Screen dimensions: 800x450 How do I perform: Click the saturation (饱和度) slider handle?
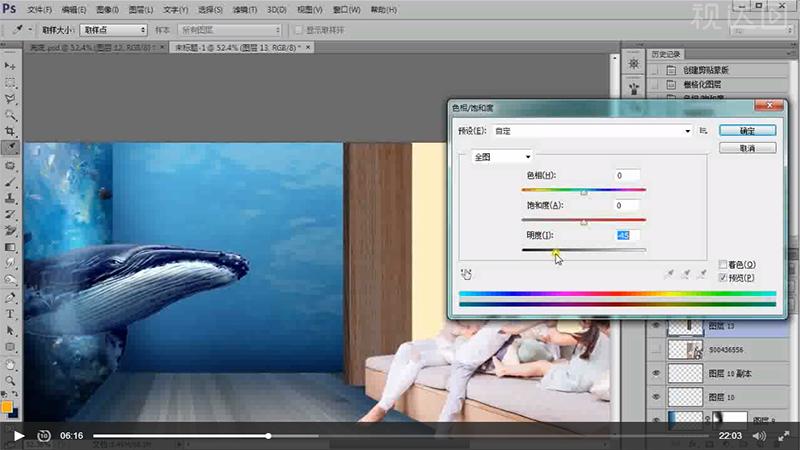point(584,222)
